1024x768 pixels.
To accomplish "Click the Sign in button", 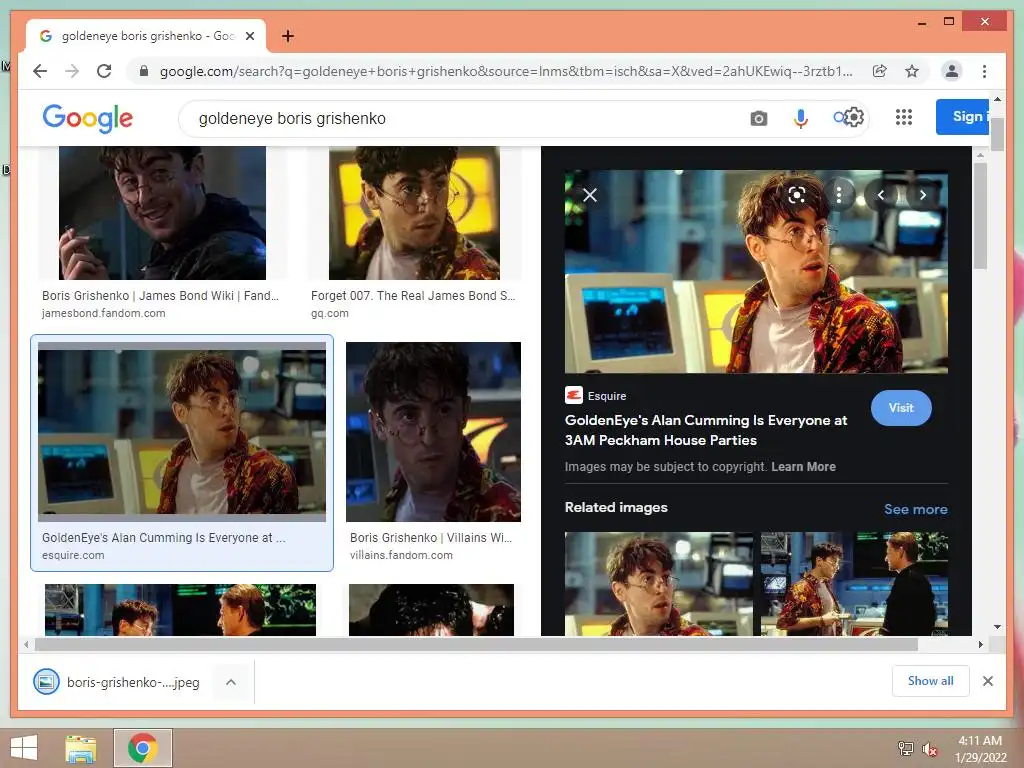I will 964,117.
